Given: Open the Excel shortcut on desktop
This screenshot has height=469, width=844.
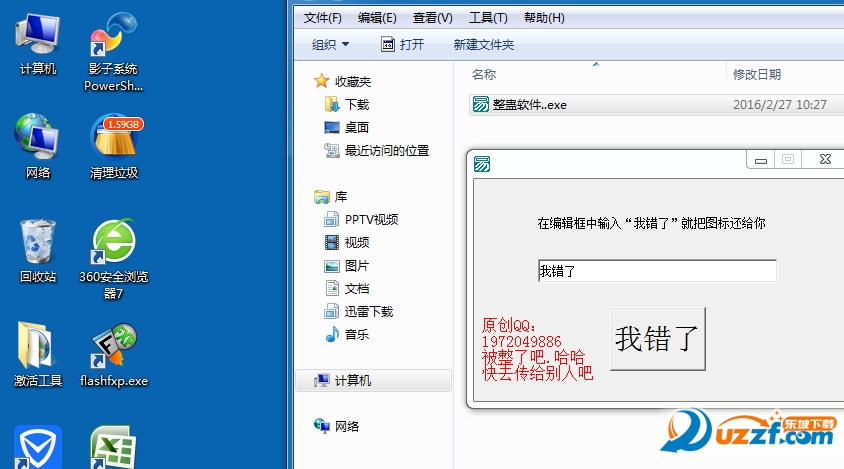Looking at the screenshot, I should 113,447.
